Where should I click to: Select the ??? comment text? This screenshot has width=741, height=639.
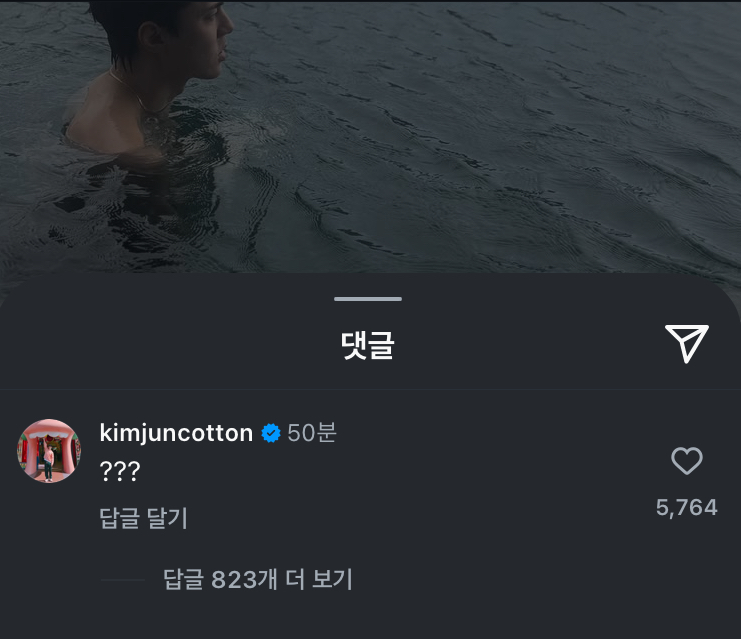(120, 471)
